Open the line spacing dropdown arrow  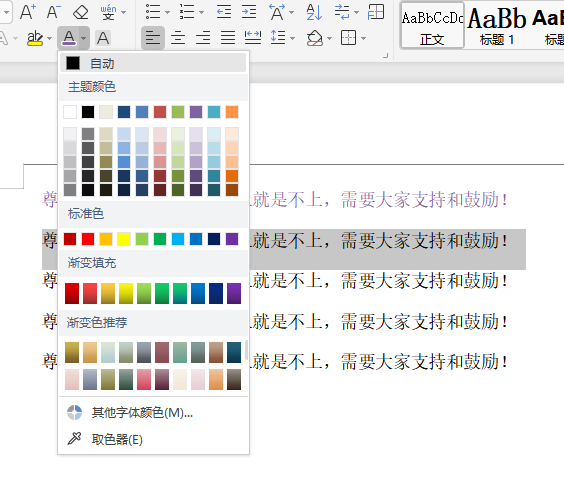point(292,38)
